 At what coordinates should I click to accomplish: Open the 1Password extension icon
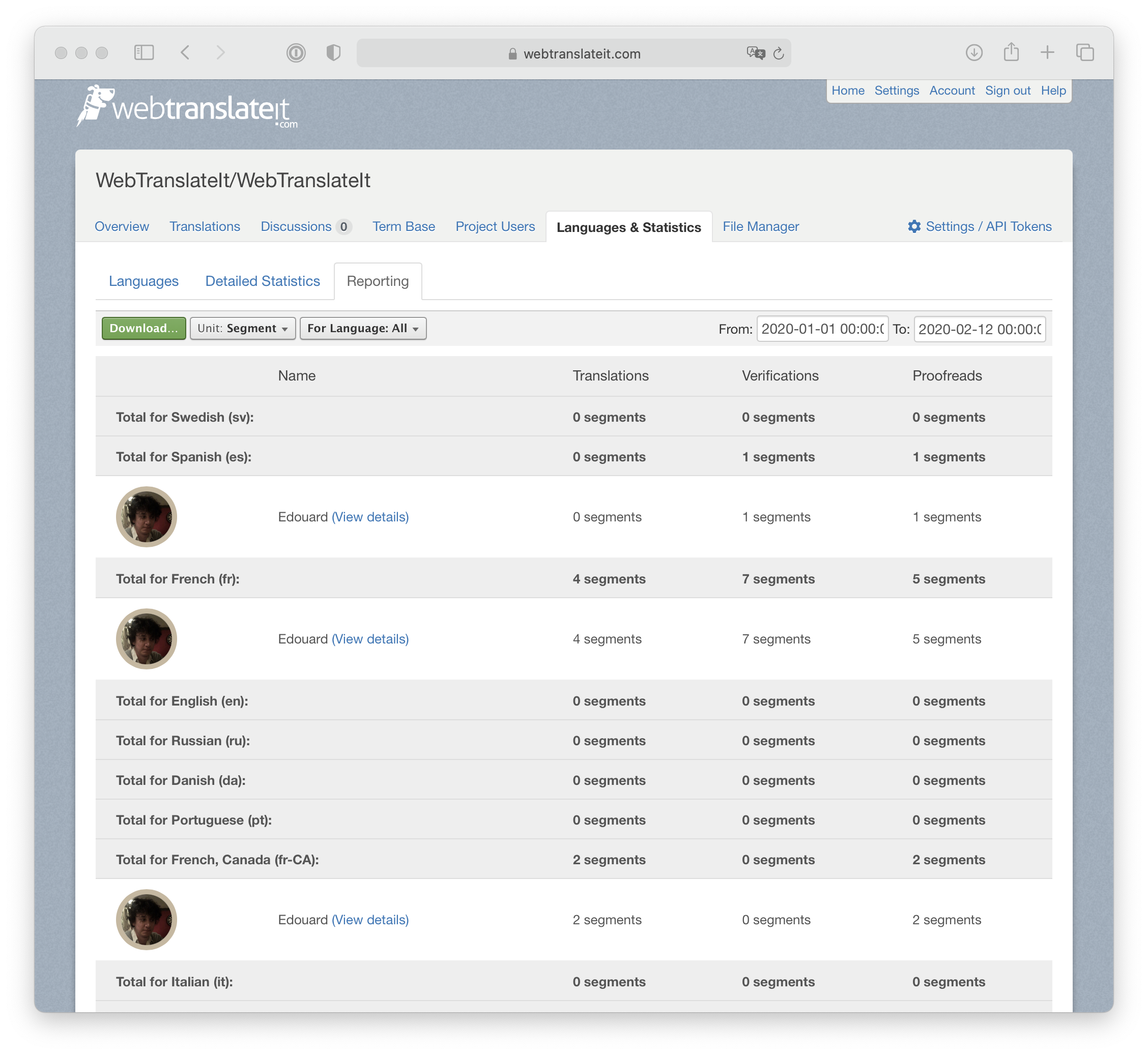(296, 52)
